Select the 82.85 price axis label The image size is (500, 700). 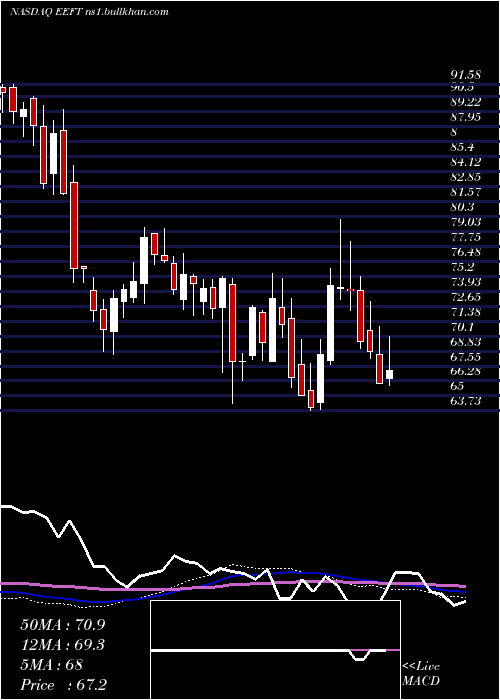pos(466,177)
